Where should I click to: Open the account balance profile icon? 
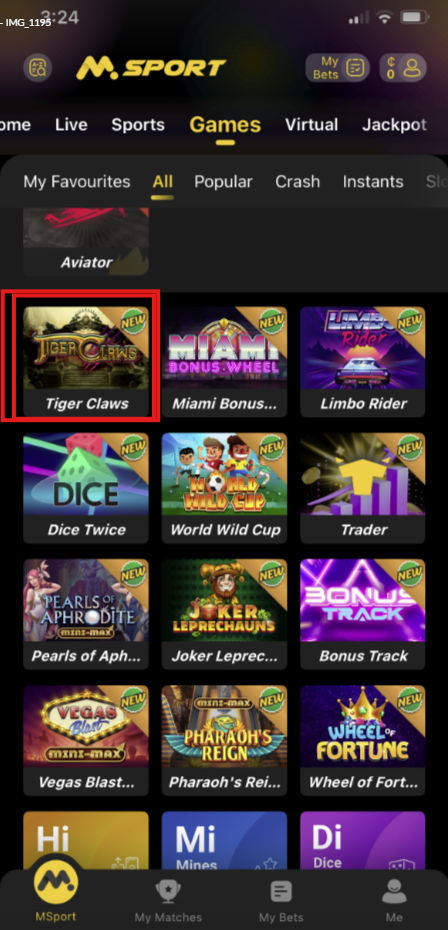coord(403,68)
